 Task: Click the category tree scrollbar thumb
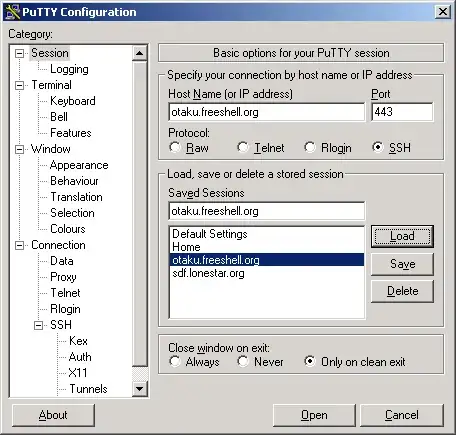[140, 213]
